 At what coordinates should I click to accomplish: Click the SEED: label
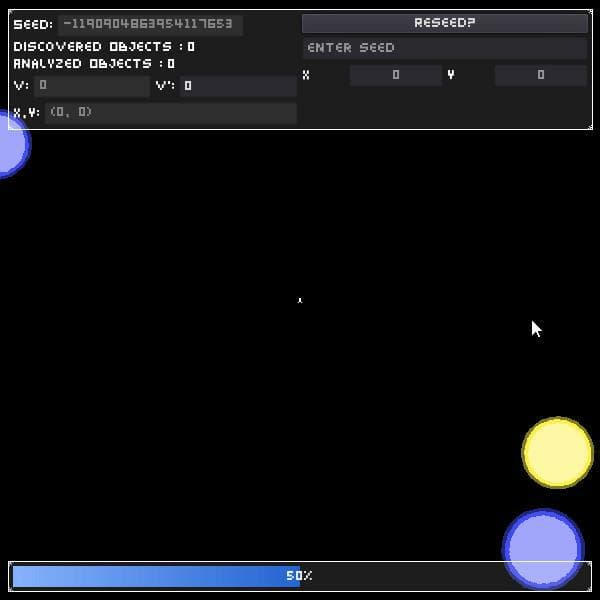[33, 25]
